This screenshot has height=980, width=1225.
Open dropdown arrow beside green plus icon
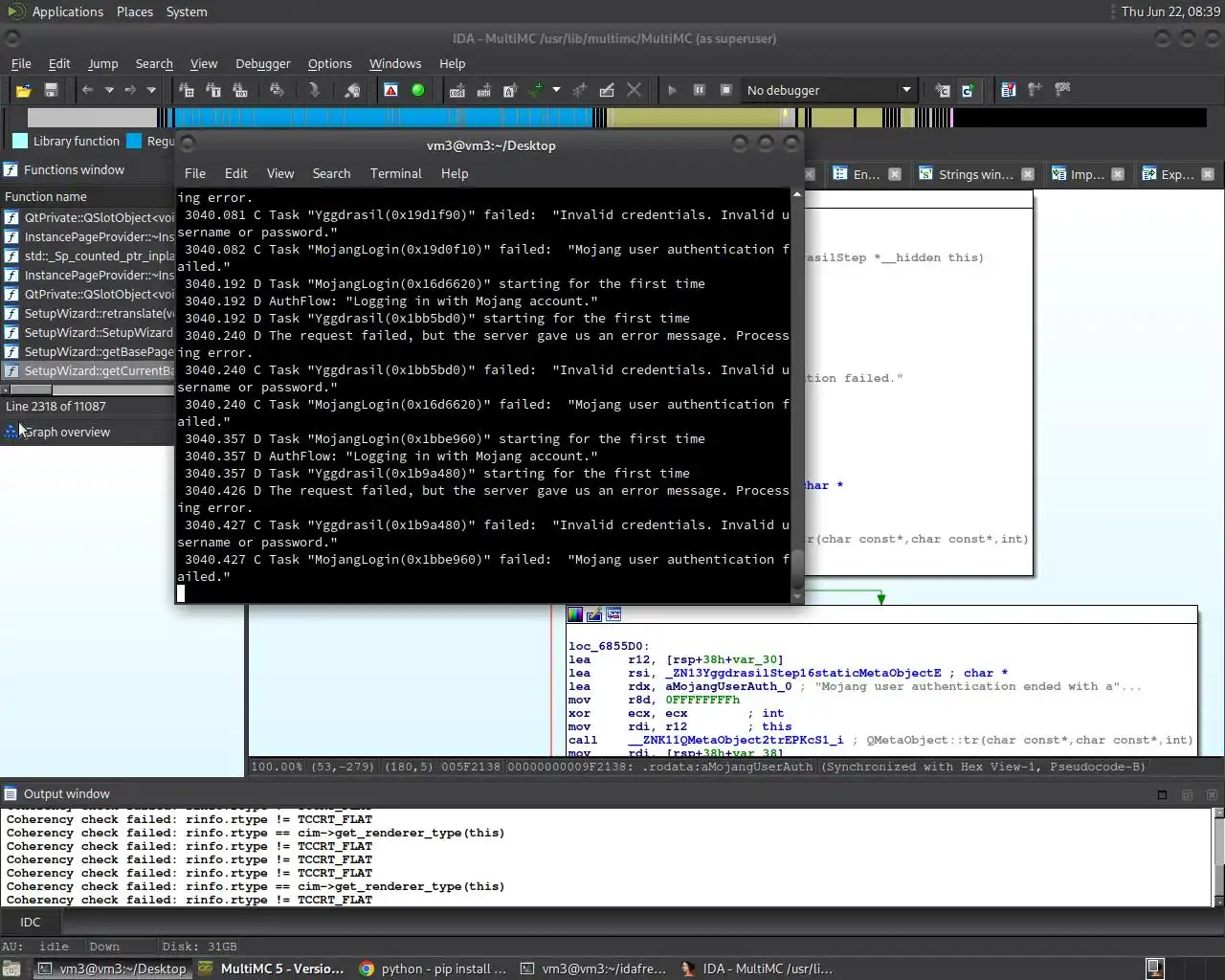(556, 90)
